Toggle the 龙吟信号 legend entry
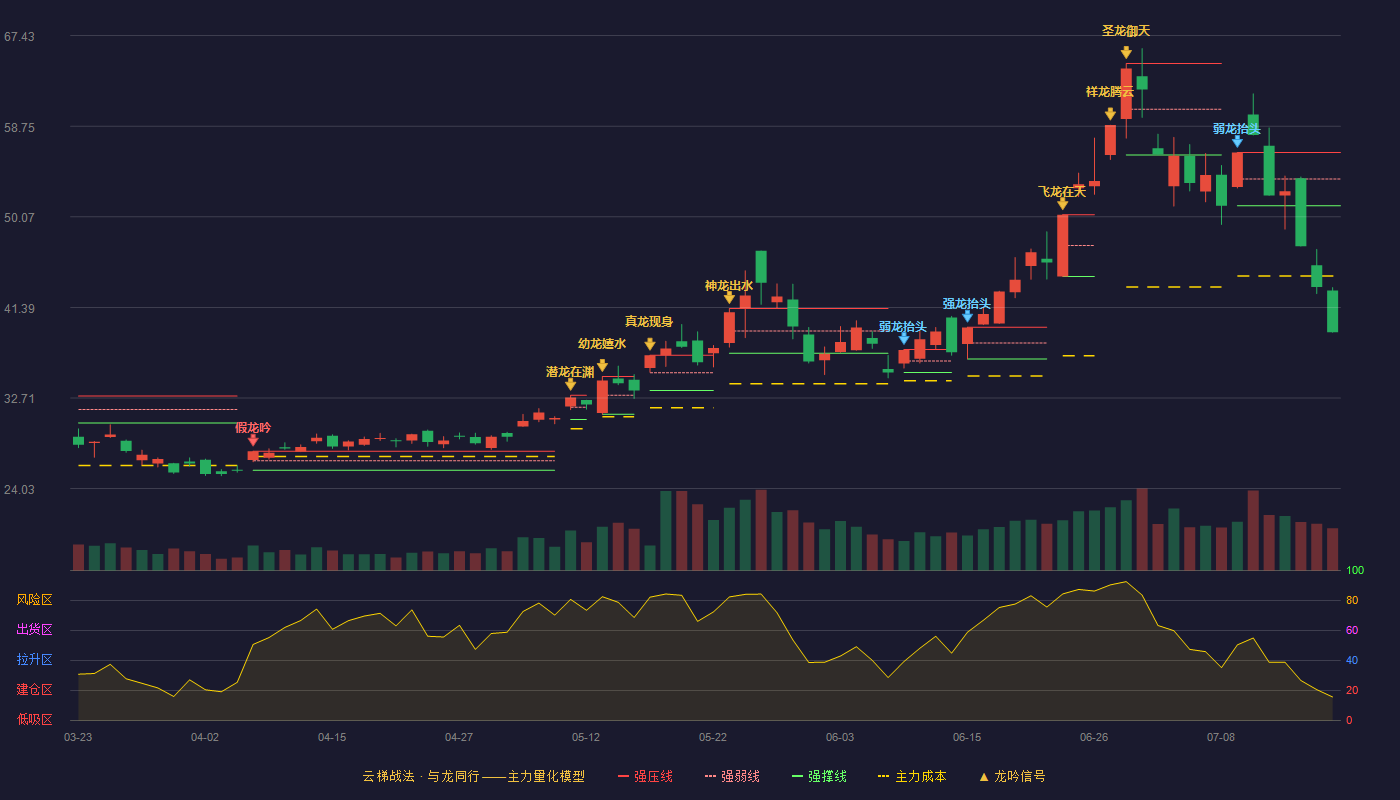The width and height of the screenshot is (1400, 800). pos(1012,776)
